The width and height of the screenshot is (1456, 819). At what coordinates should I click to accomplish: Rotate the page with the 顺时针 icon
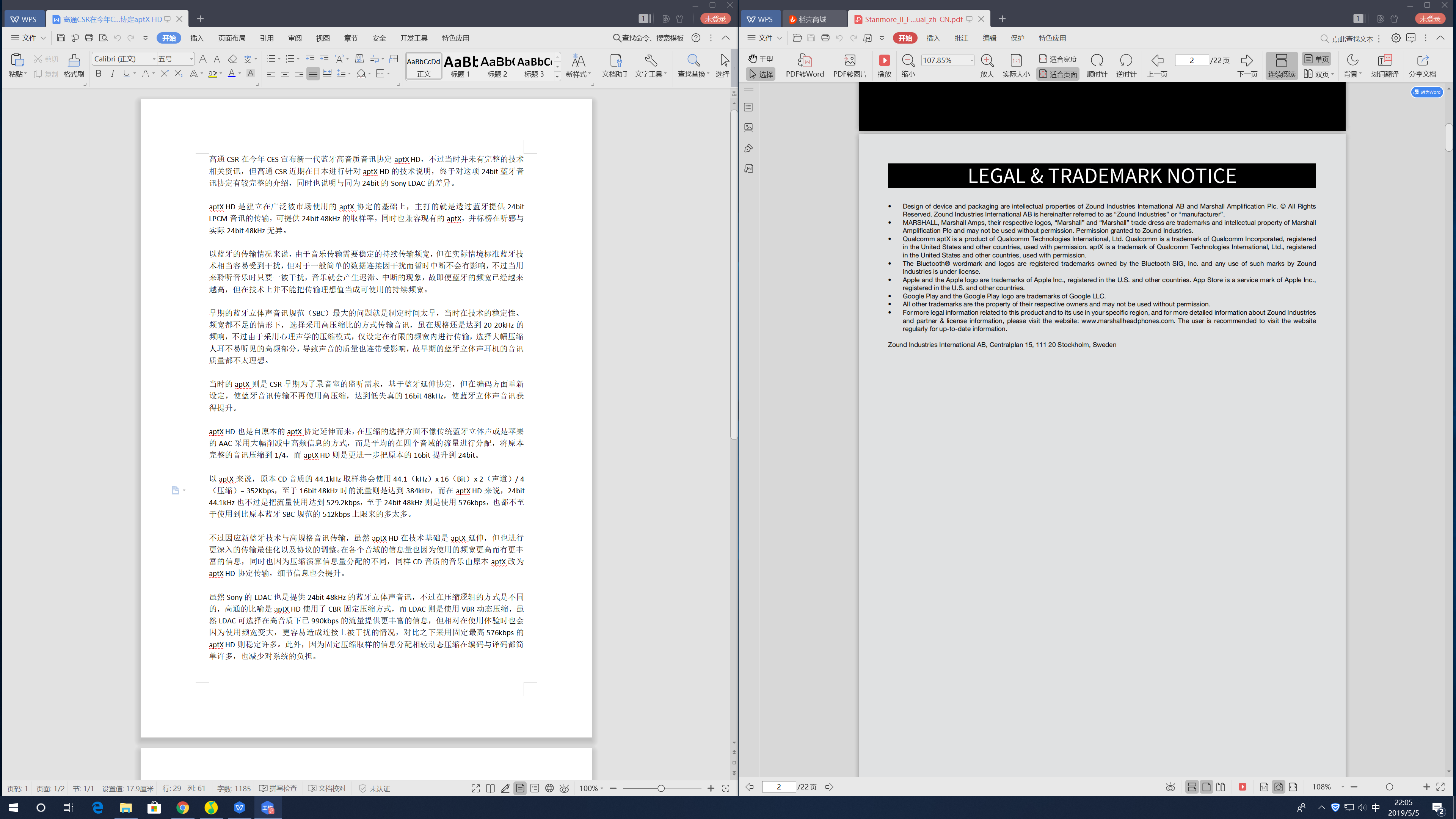(1097, 61)
